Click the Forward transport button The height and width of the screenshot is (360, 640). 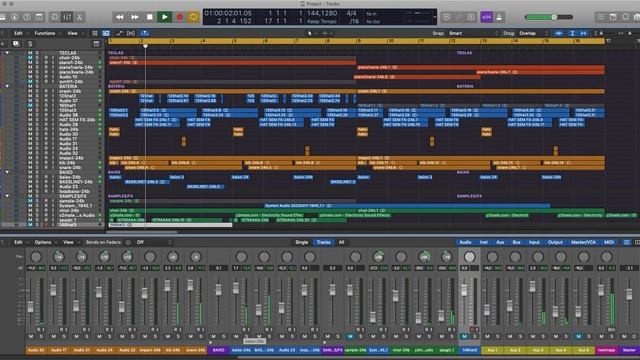click(x=135, y=17)
